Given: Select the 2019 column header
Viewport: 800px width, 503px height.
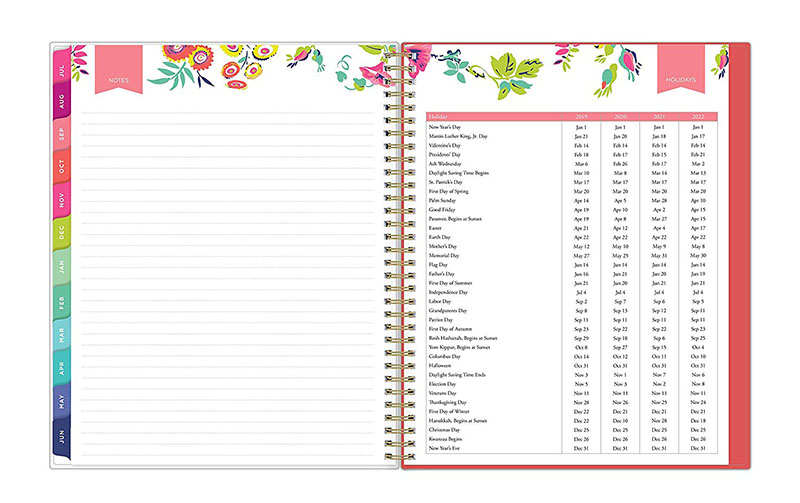Looking at the screenshot, I should 582,118.
